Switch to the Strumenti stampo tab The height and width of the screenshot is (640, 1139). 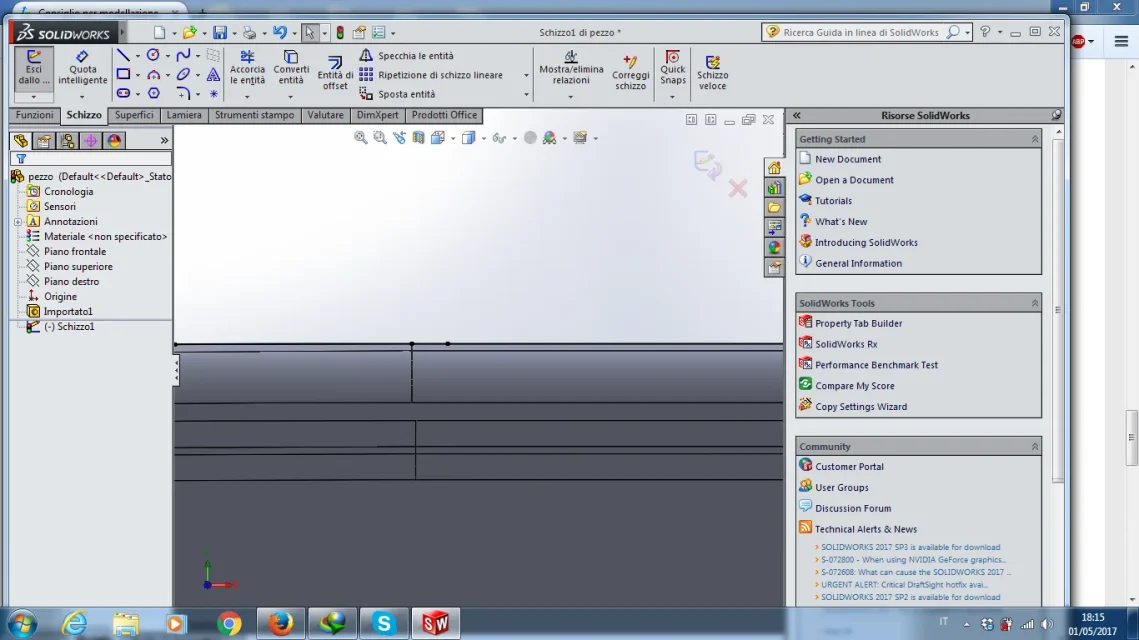coord(254,115)
